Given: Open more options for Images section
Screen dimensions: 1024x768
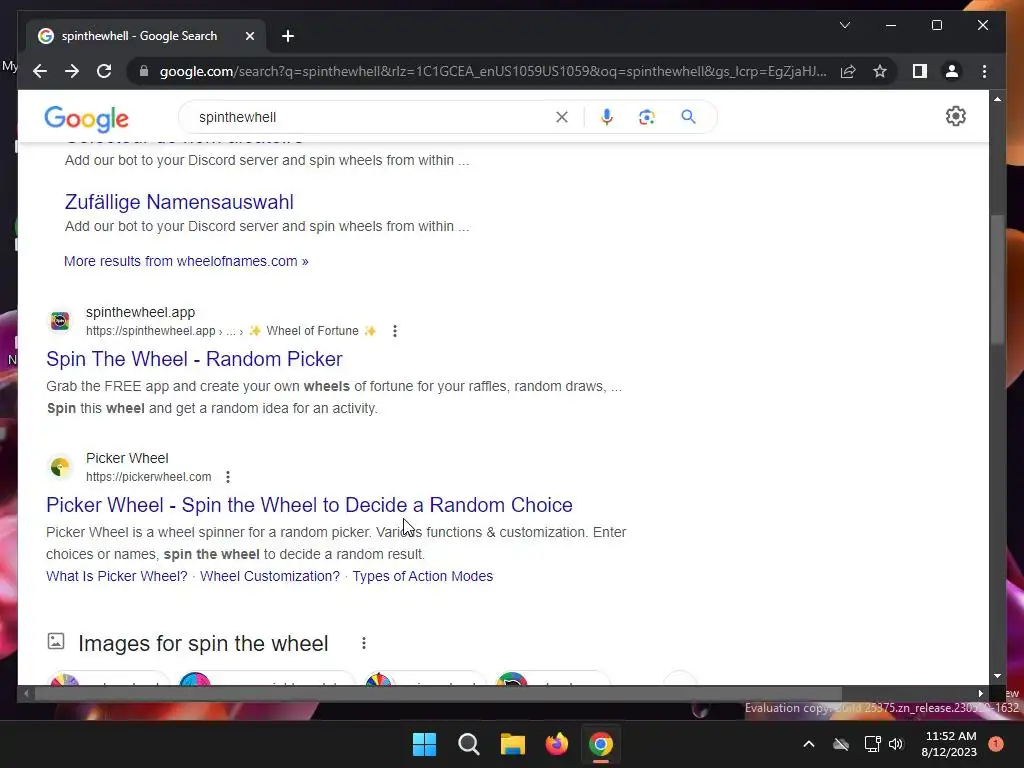Looking at the screenshot, I should 364,643.
